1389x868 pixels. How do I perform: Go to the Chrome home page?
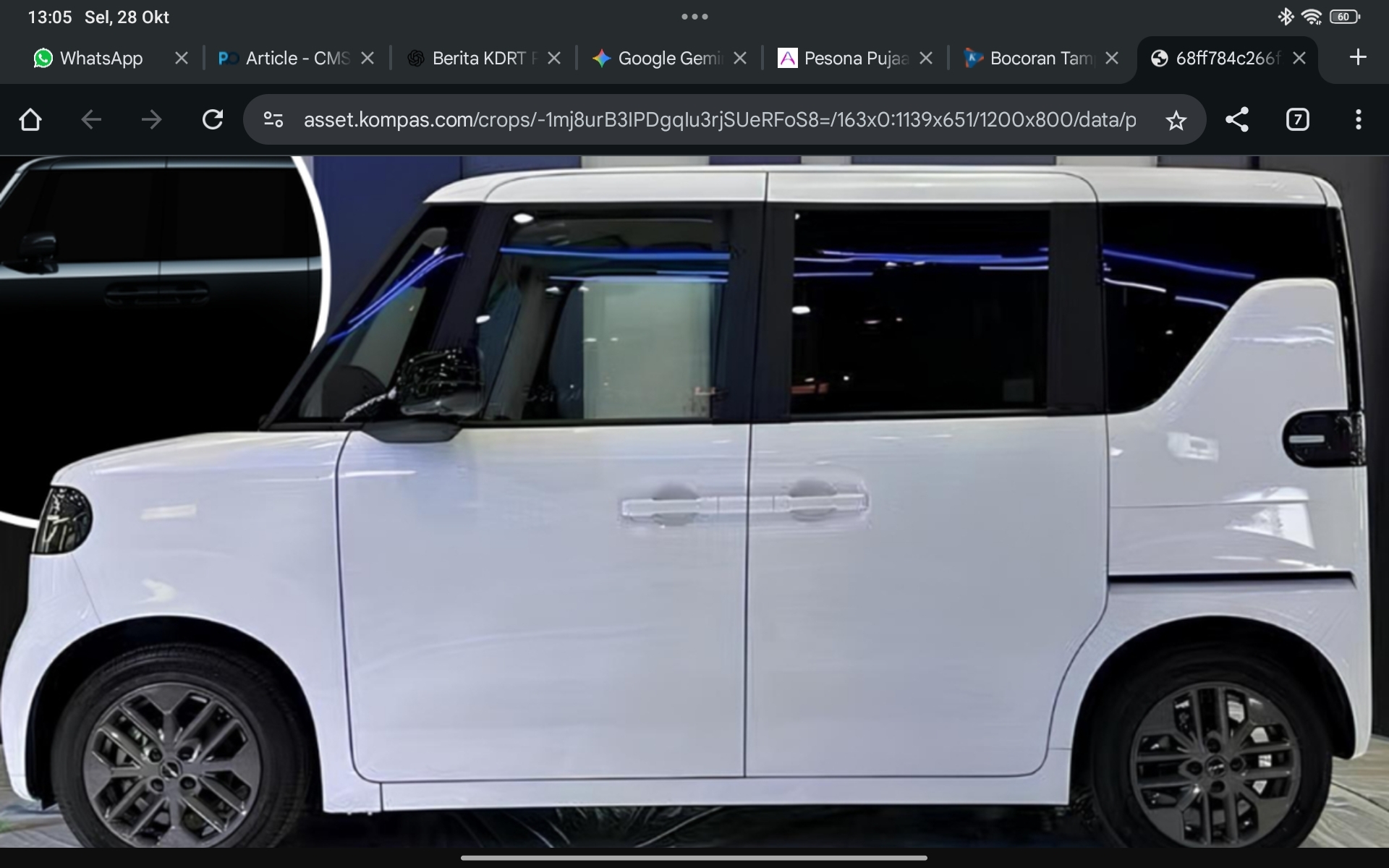click(30, 119)
